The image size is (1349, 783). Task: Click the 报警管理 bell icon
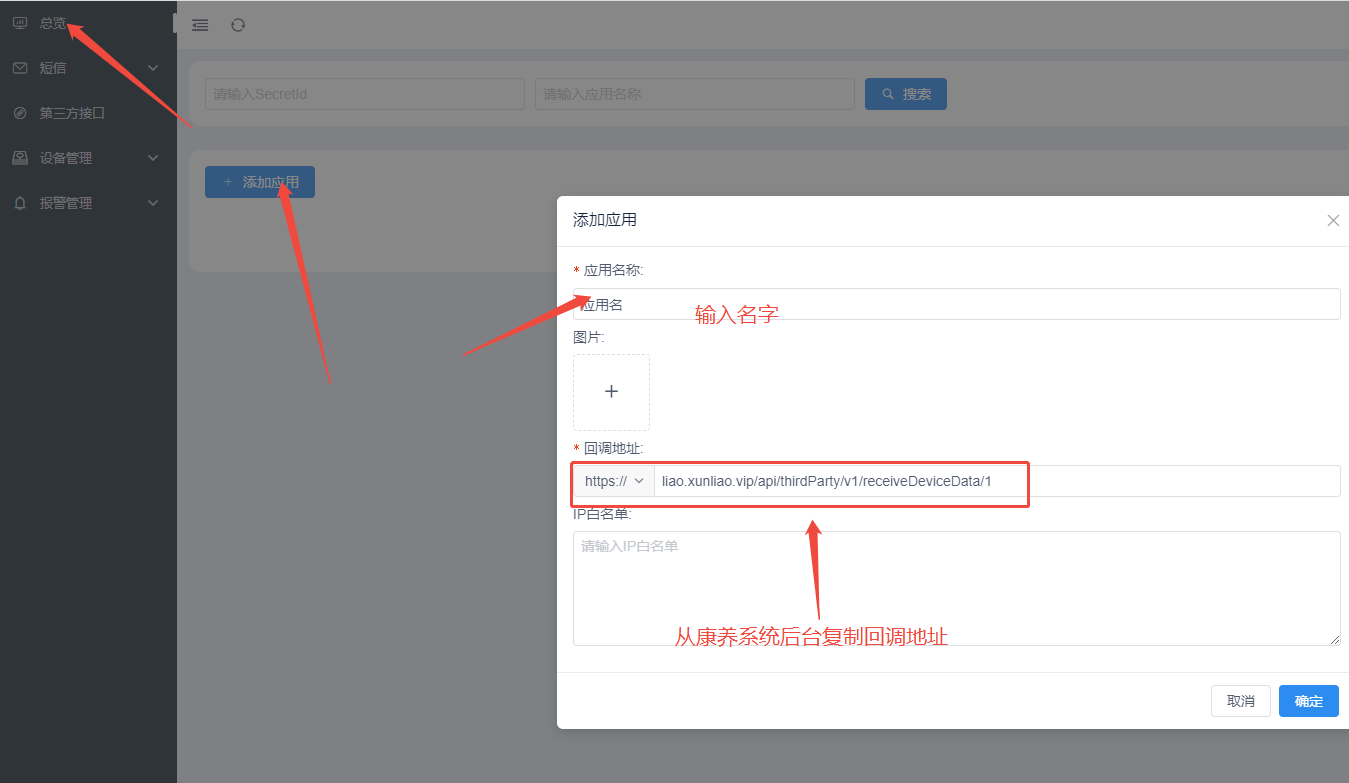[20, 203]
